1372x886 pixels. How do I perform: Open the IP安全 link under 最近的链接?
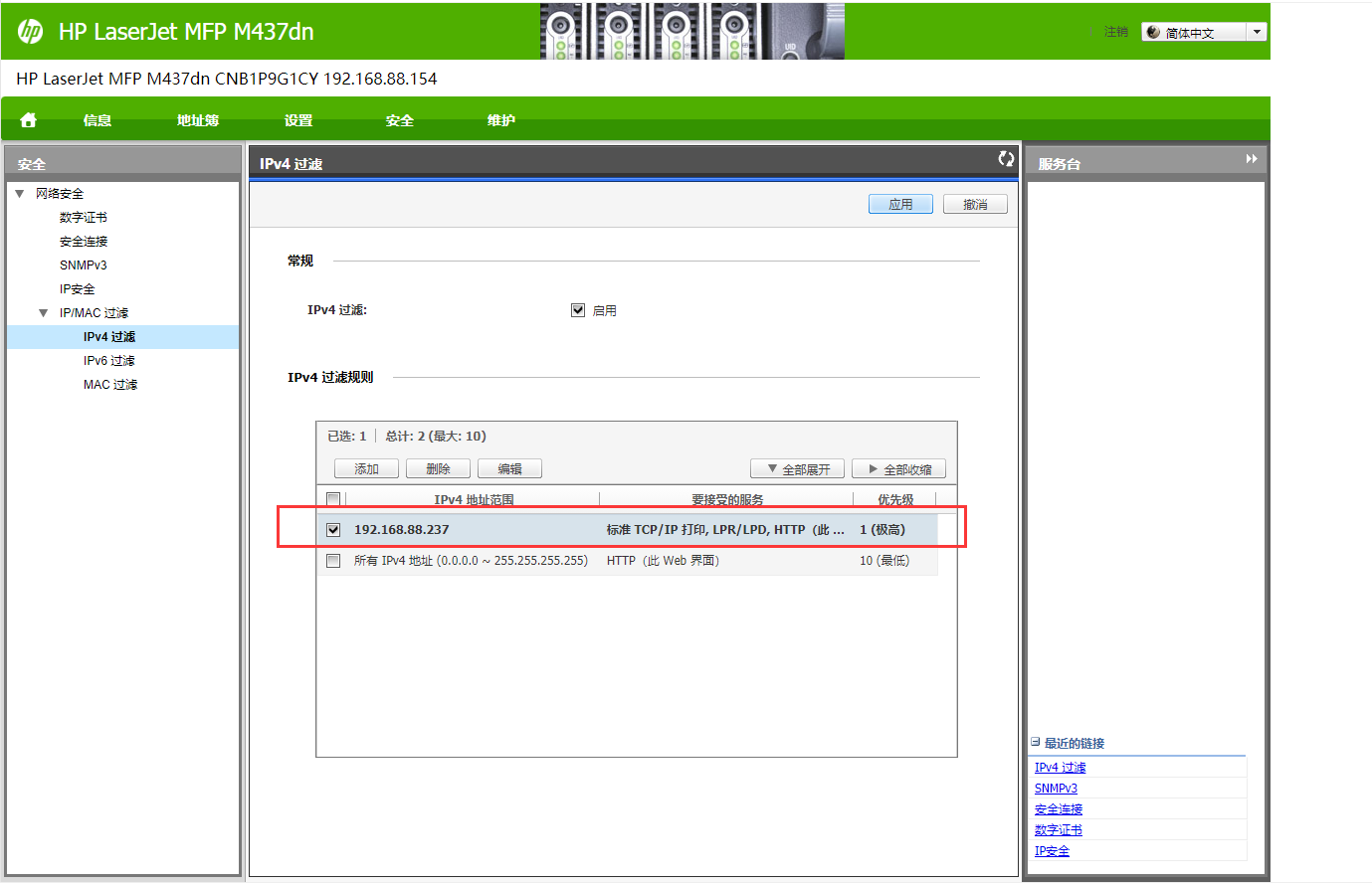(x=1053, y=851)
